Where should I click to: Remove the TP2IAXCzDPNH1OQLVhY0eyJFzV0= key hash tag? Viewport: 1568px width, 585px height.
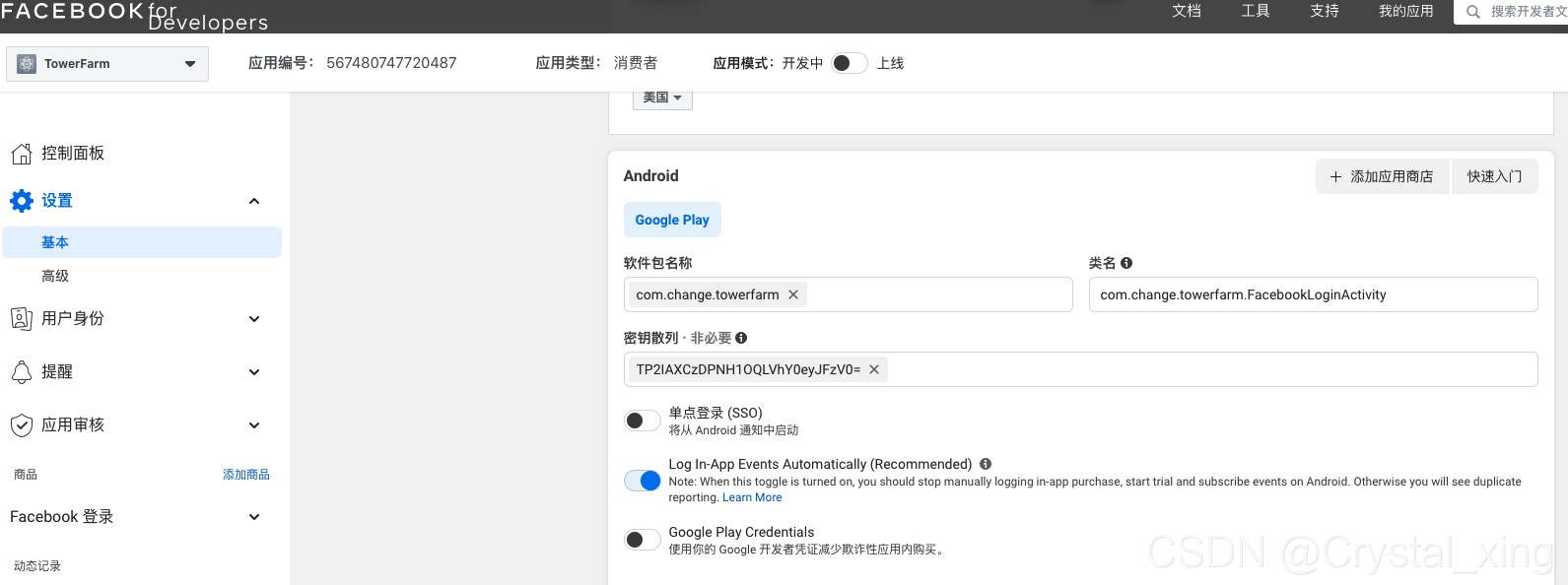click(x=874, y=369)
